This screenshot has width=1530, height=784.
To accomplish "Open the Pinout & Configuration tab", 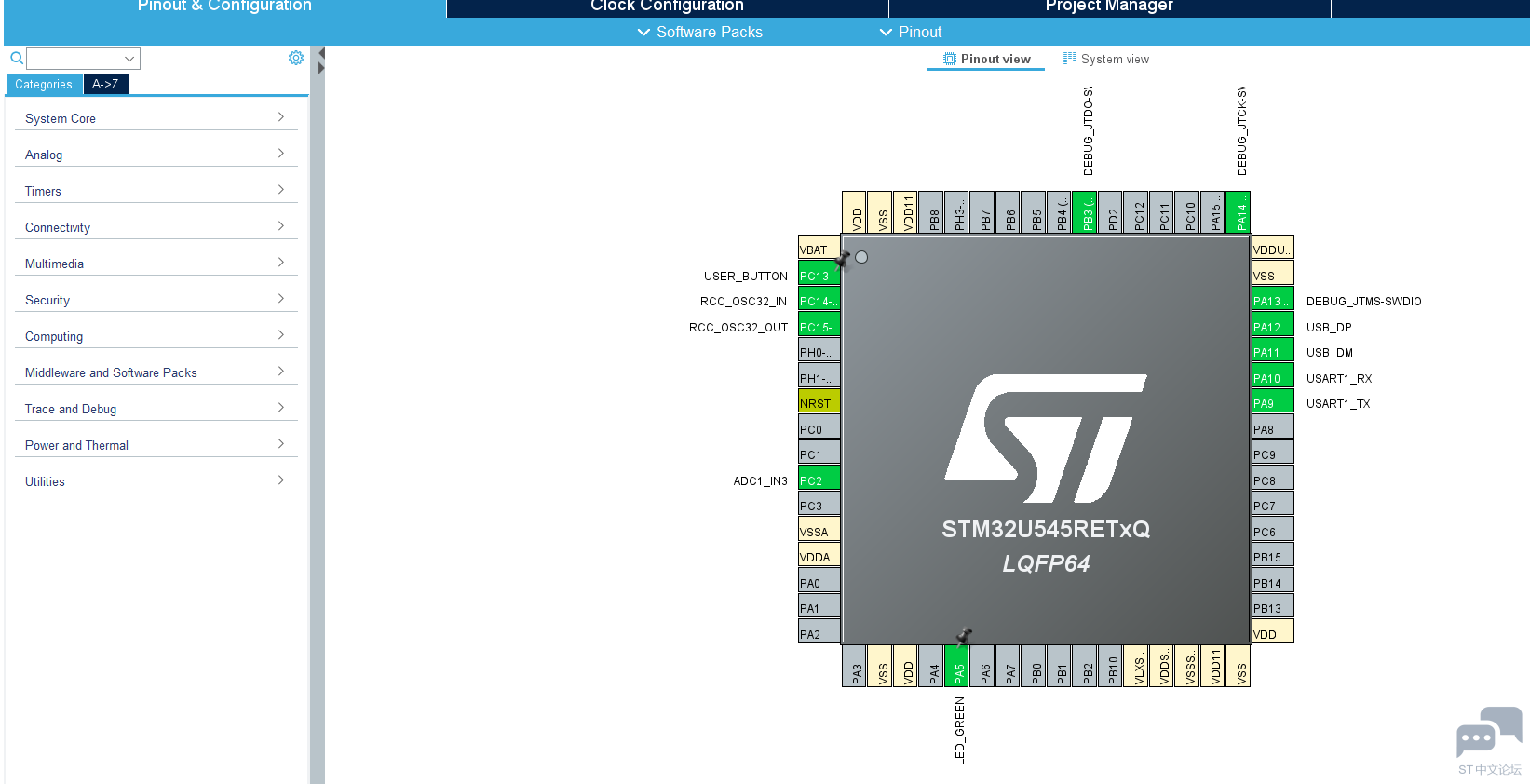I will 224,7.
